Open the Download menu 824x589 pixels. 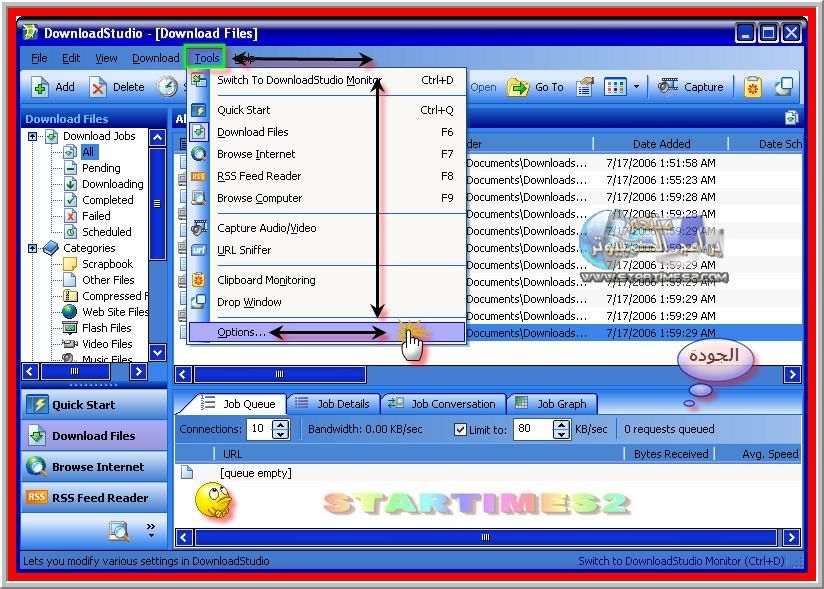coord(156,58)
